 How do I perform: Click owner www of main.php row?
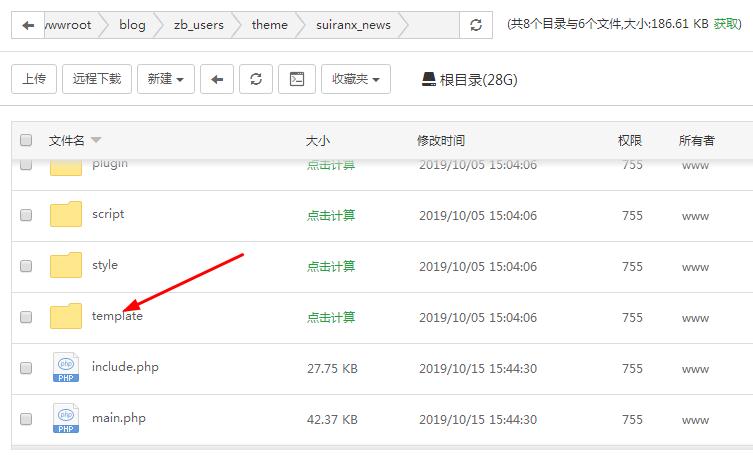(x=695, y=420)
